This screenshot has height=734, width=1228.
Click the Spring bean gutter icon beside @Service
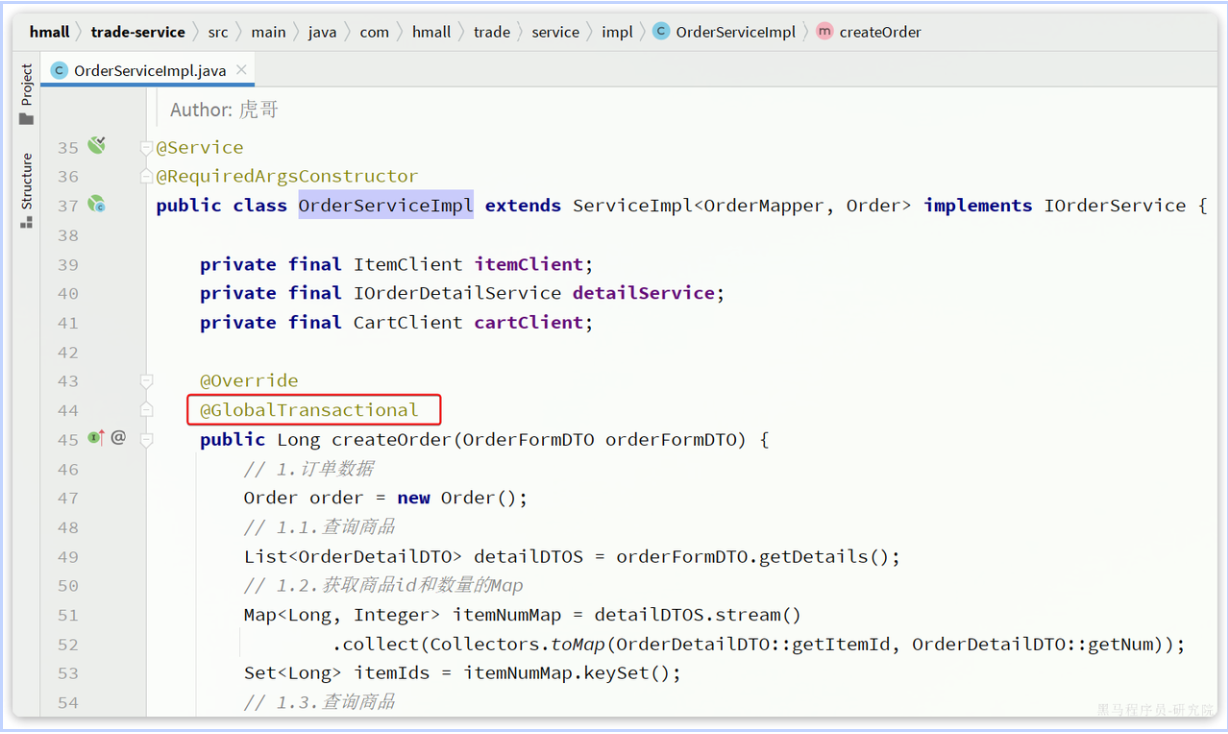(x=96, y=146)
